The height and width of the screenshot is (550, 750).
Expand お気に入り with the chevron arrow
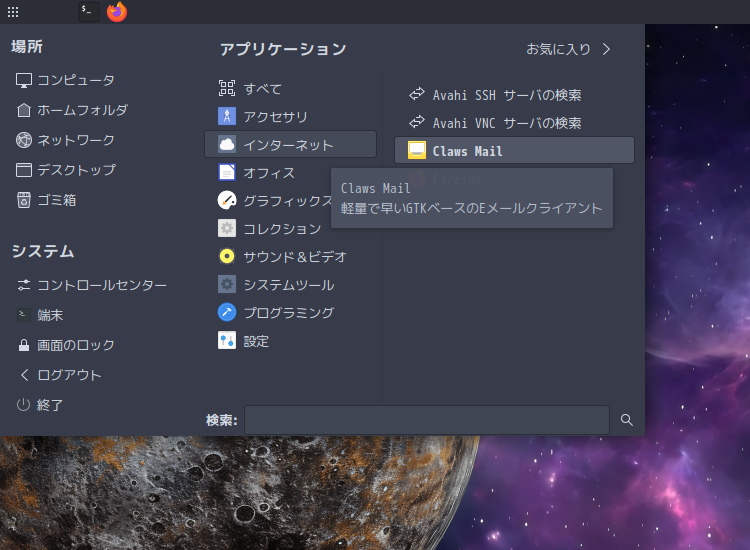tap(607, 49)
